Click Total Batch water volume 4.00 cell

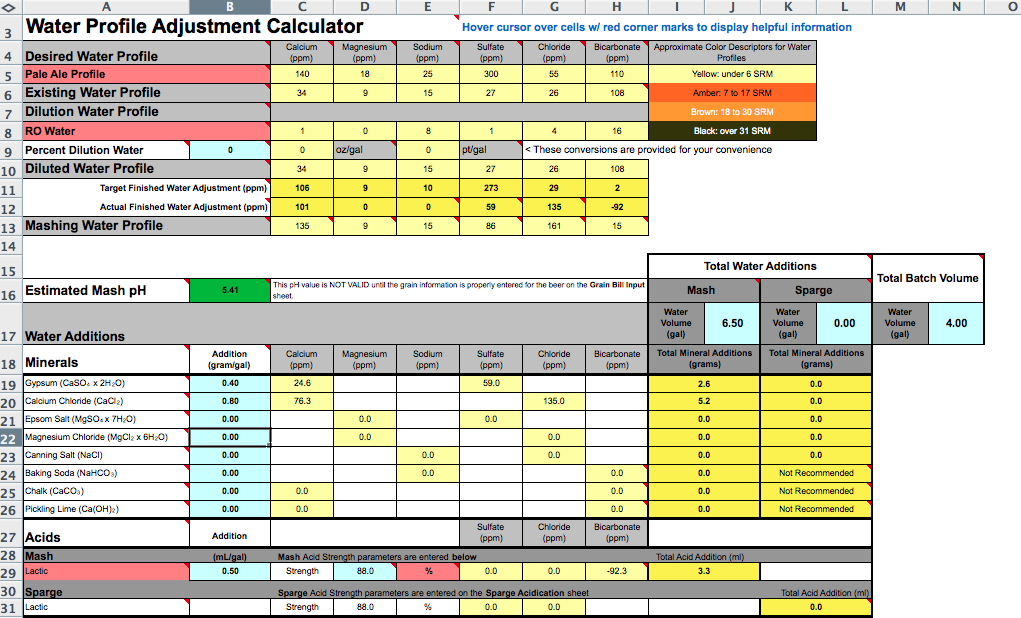click(956, 323)
